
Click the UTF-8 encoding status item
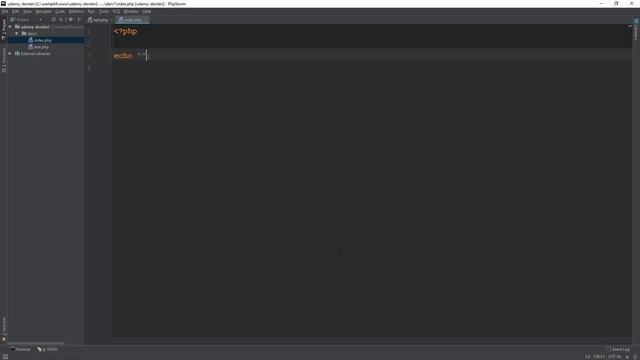[x=614, y=357]
